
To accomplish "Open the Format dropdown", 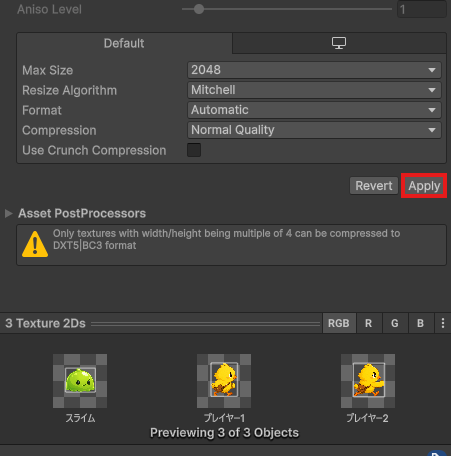I will coord(314,110).
